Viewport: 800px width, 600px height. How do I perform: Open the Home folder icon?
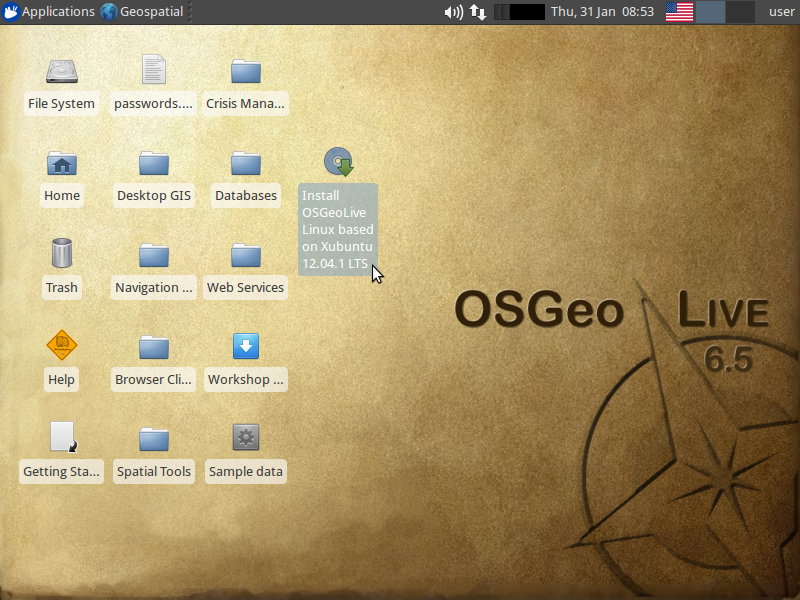(62, 163)
